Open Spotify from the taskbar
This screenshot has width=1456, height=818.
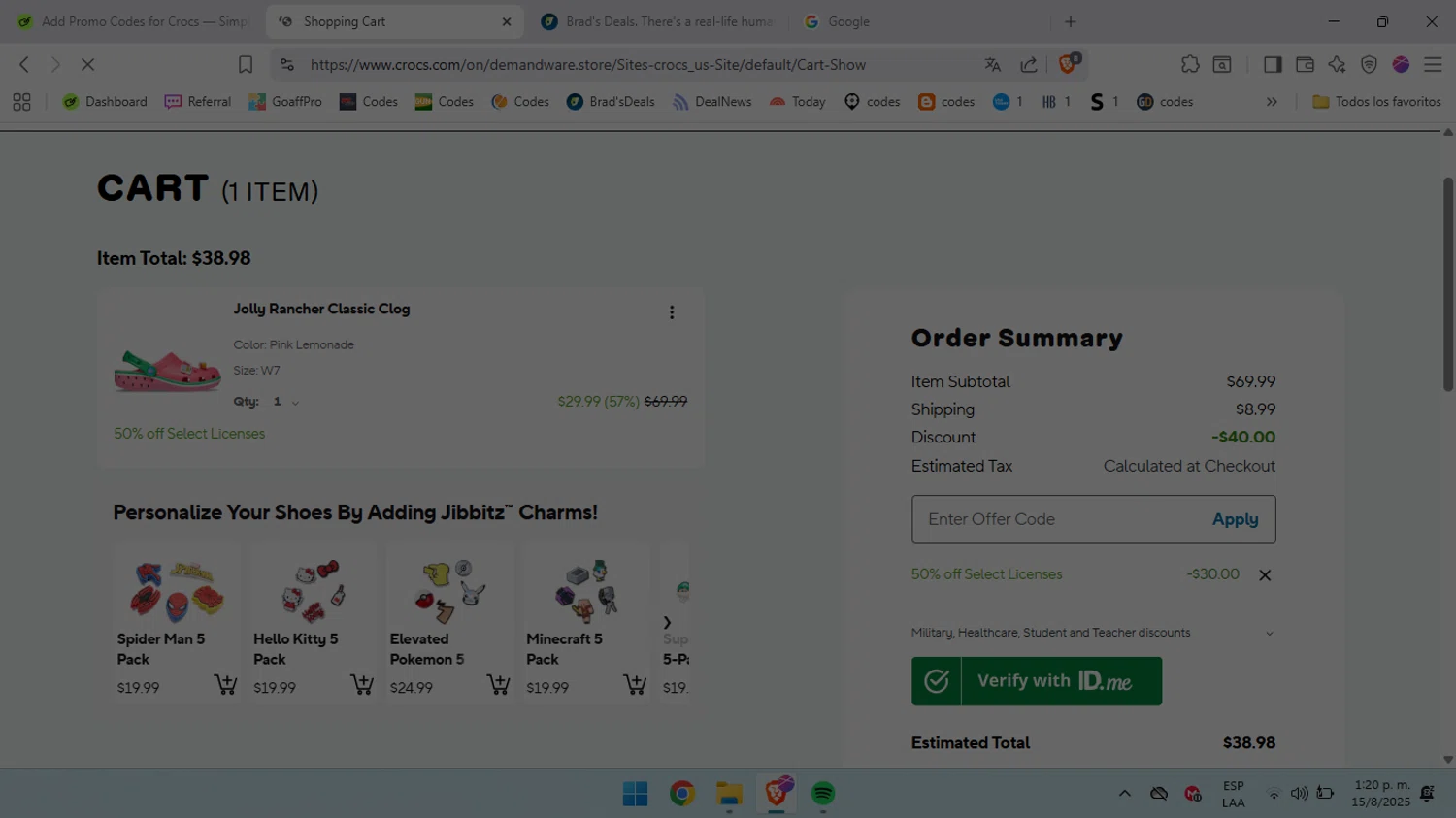[x=823, y=794]
